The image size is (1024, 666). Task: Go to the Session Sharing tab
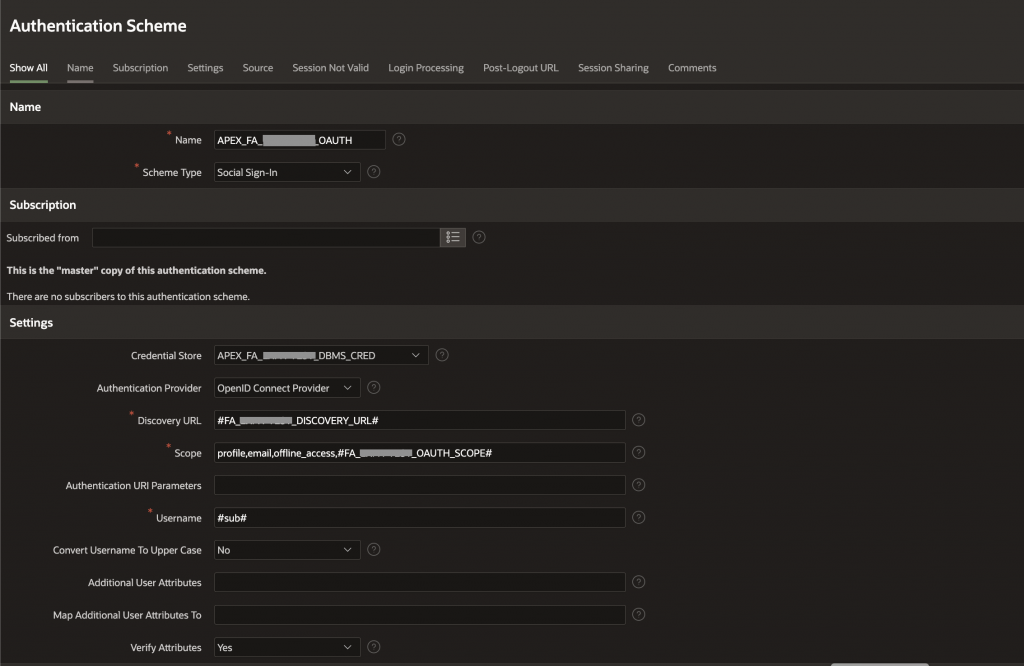[x=613, y=68]
